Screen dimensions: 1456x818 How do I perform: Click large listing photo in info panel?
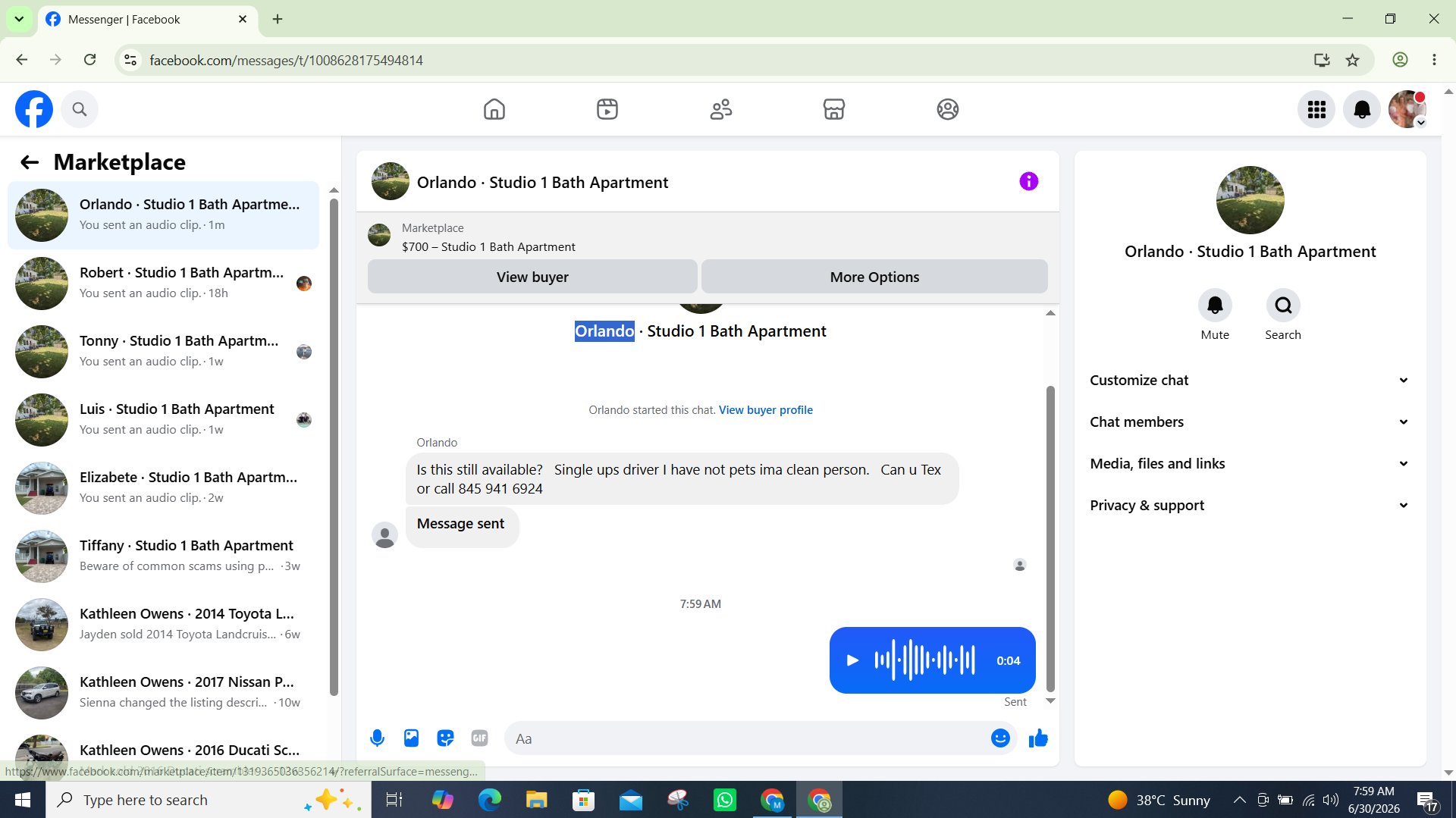(1250, 200)
